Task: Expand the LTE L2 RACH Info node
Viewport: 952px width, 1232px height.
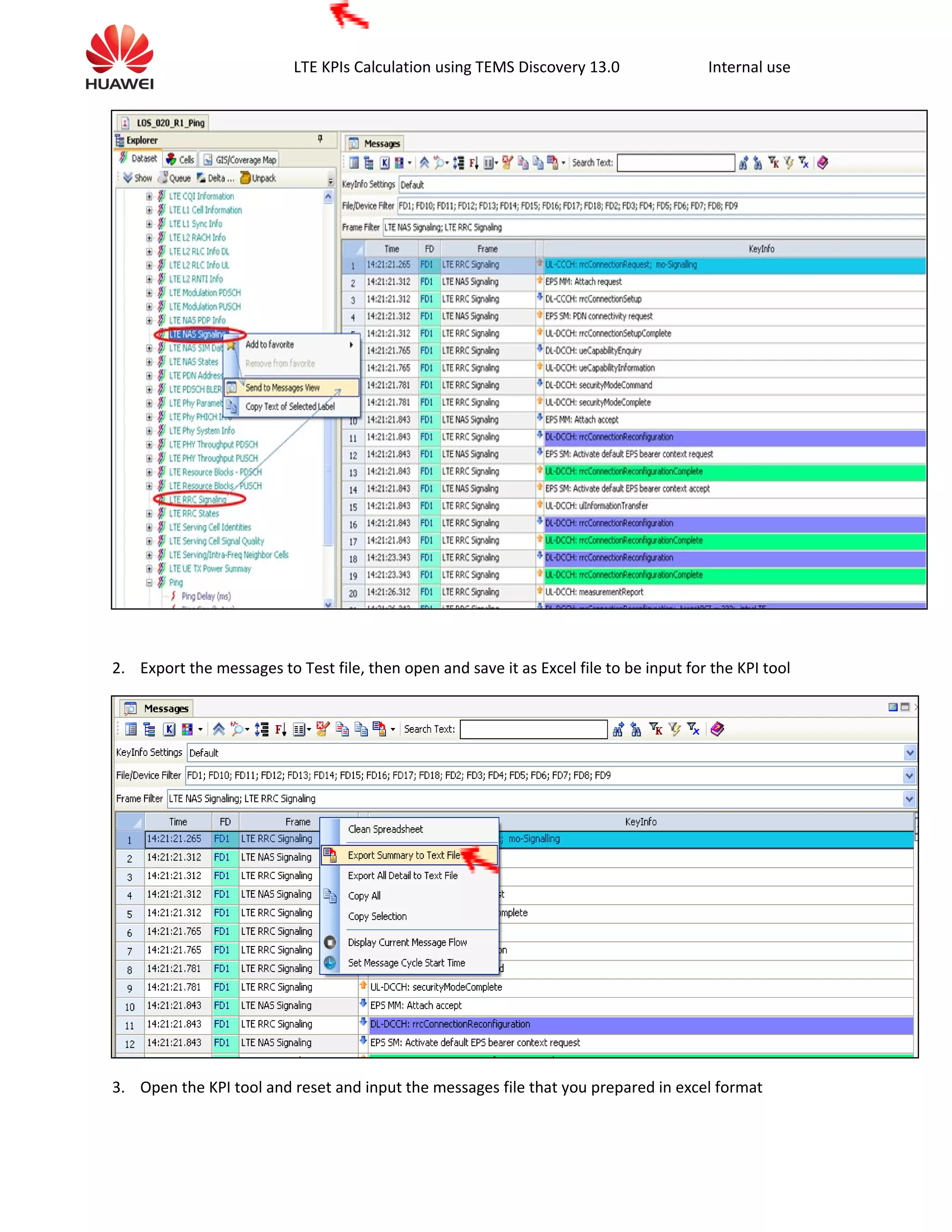Action: (x=149, y=238)
